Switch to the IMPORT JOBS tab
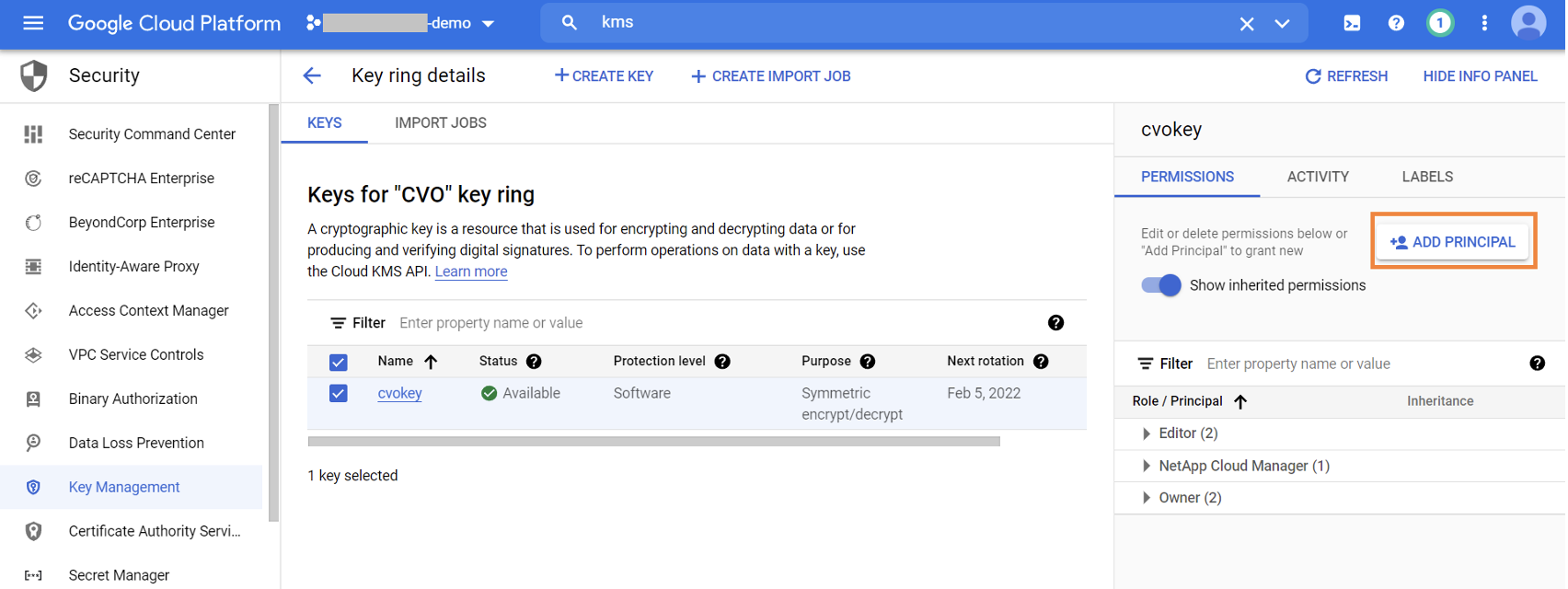This screenshot has width=1568, height=589. point(441,123)
